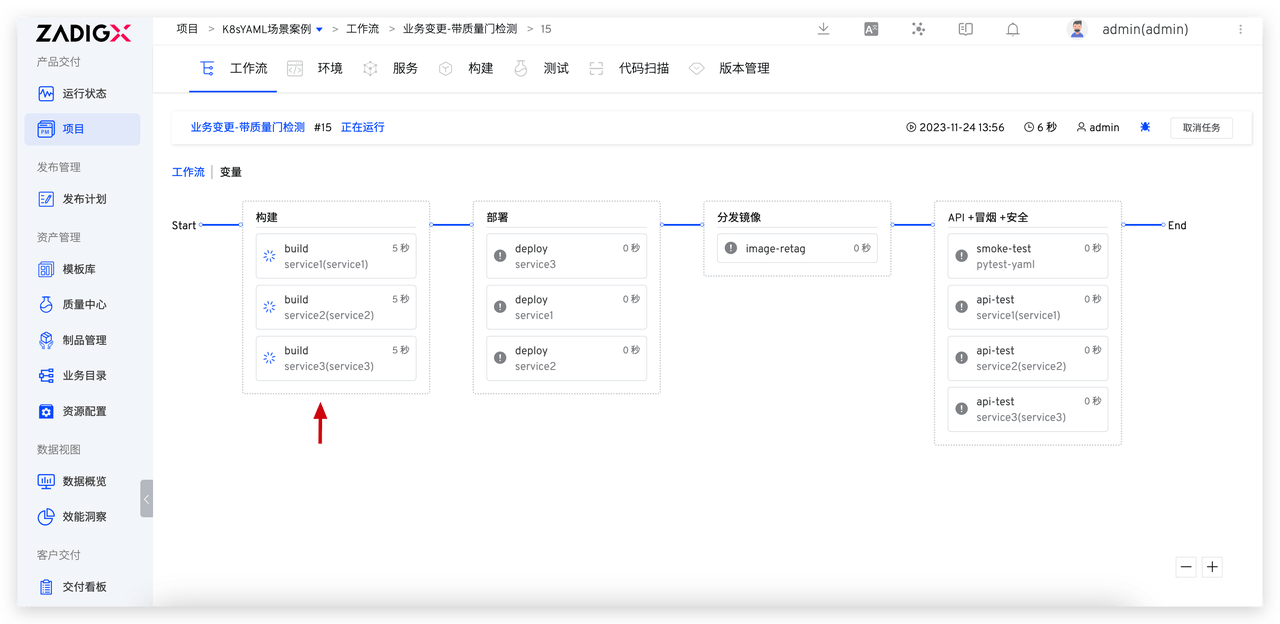
Task: Zoom in the workflow canvas with plus
Action: [1212, 567]
